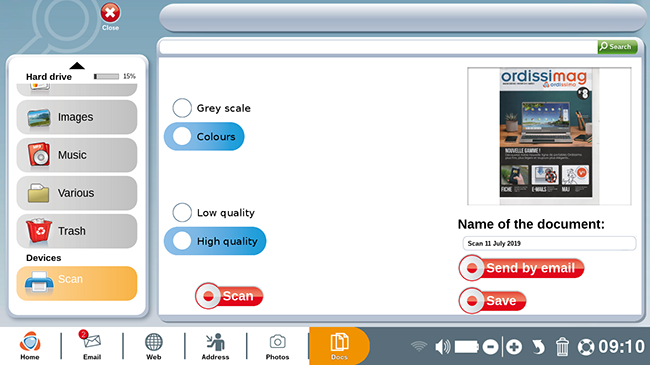This screenshot has width=650, height=365.
Task: Open Docs tab
Action: 339,346
